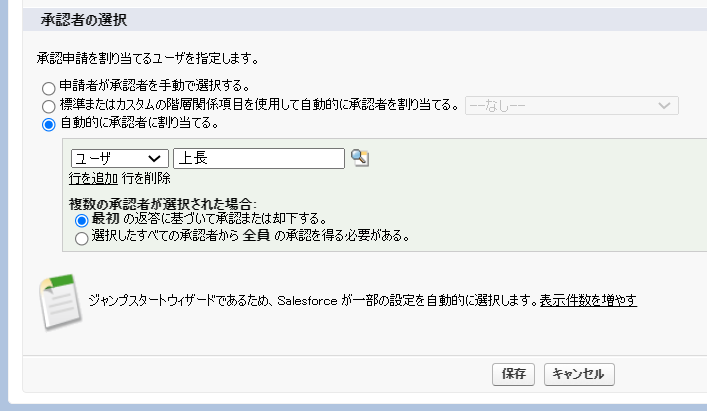Click the Jump Start Wizard notepad icon
This screenshot has width=707, height=411.
tap(61, 300)
